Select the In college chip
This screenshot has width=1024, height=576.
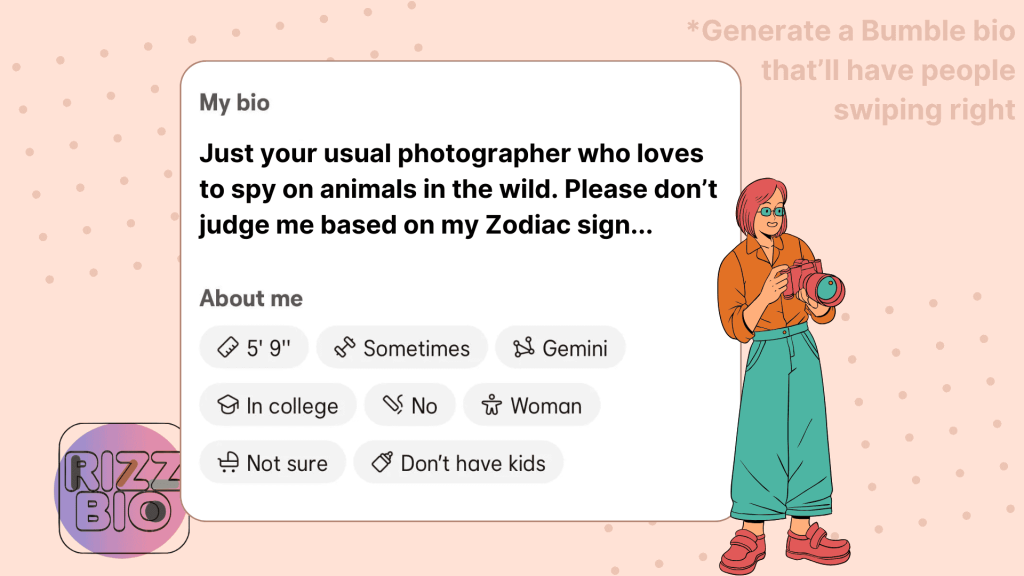278,405
